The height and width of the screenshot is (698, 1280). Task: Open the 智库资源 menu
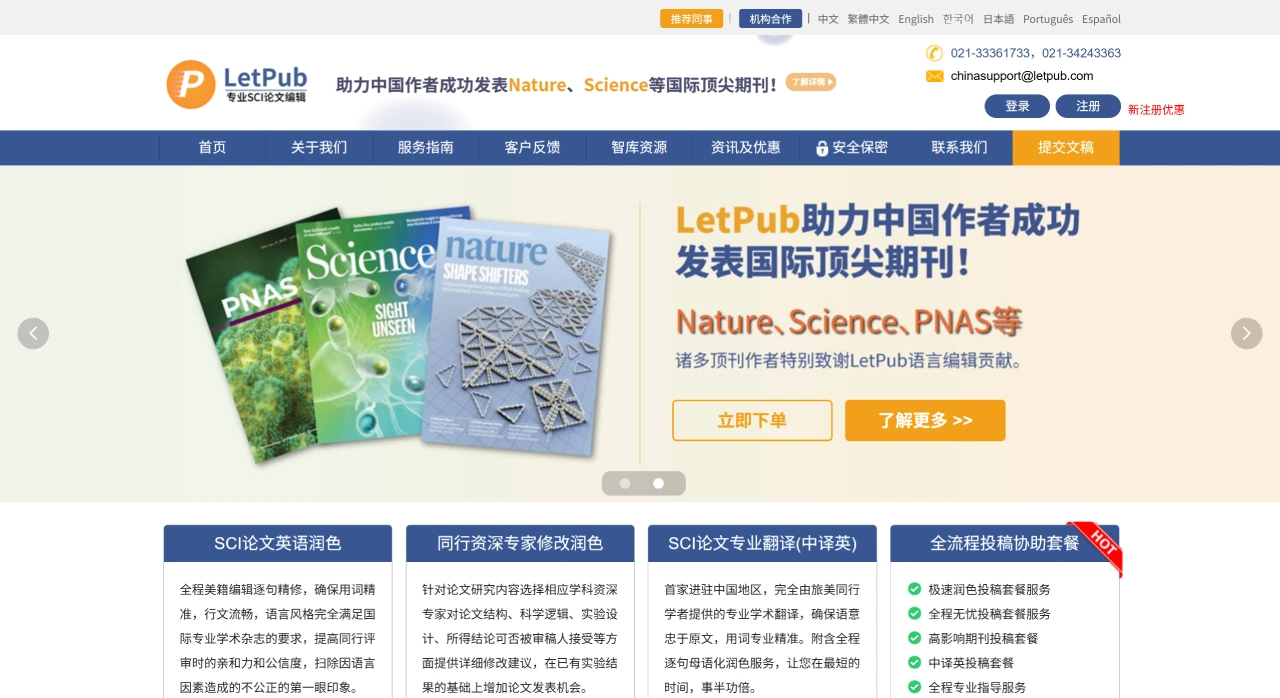pyautogui.click(x=639, y=147)
